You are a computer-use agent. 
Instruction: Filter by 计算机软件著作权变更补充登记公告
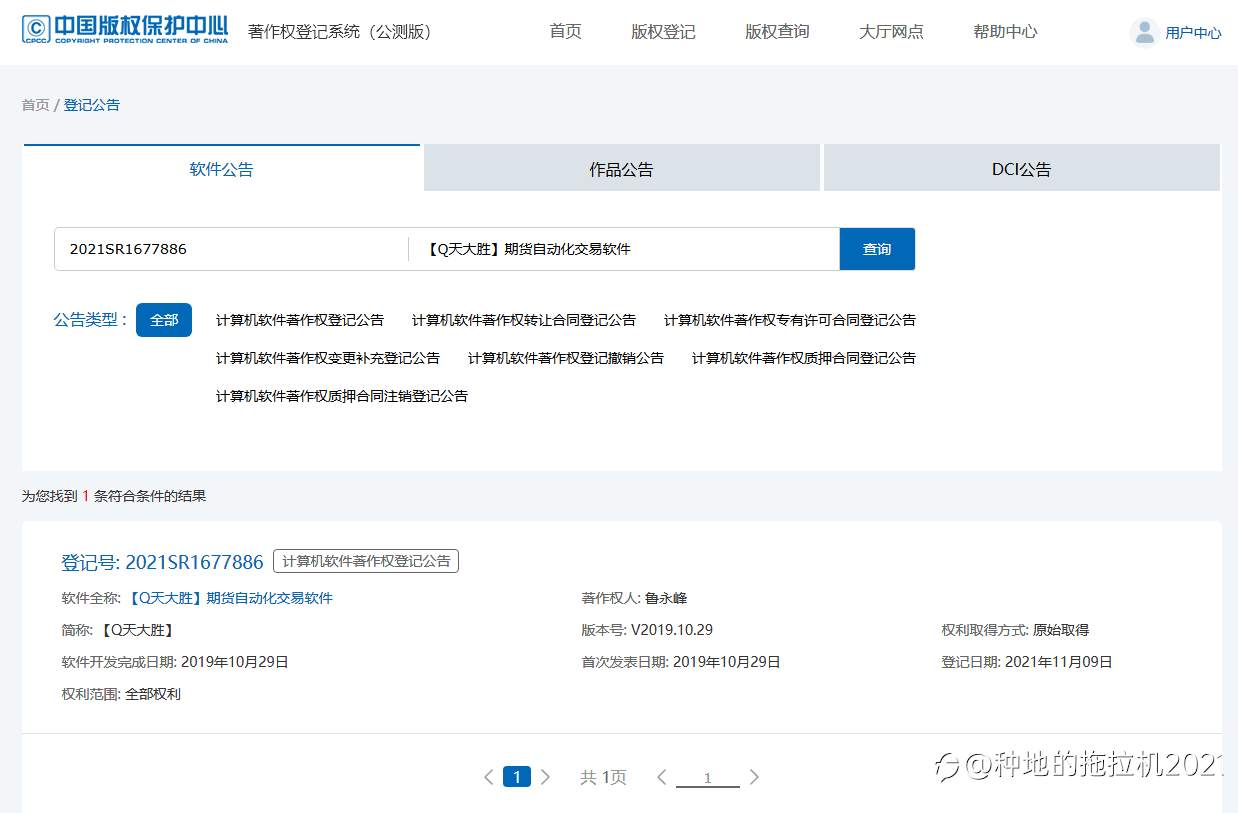[x=328, y=358]
